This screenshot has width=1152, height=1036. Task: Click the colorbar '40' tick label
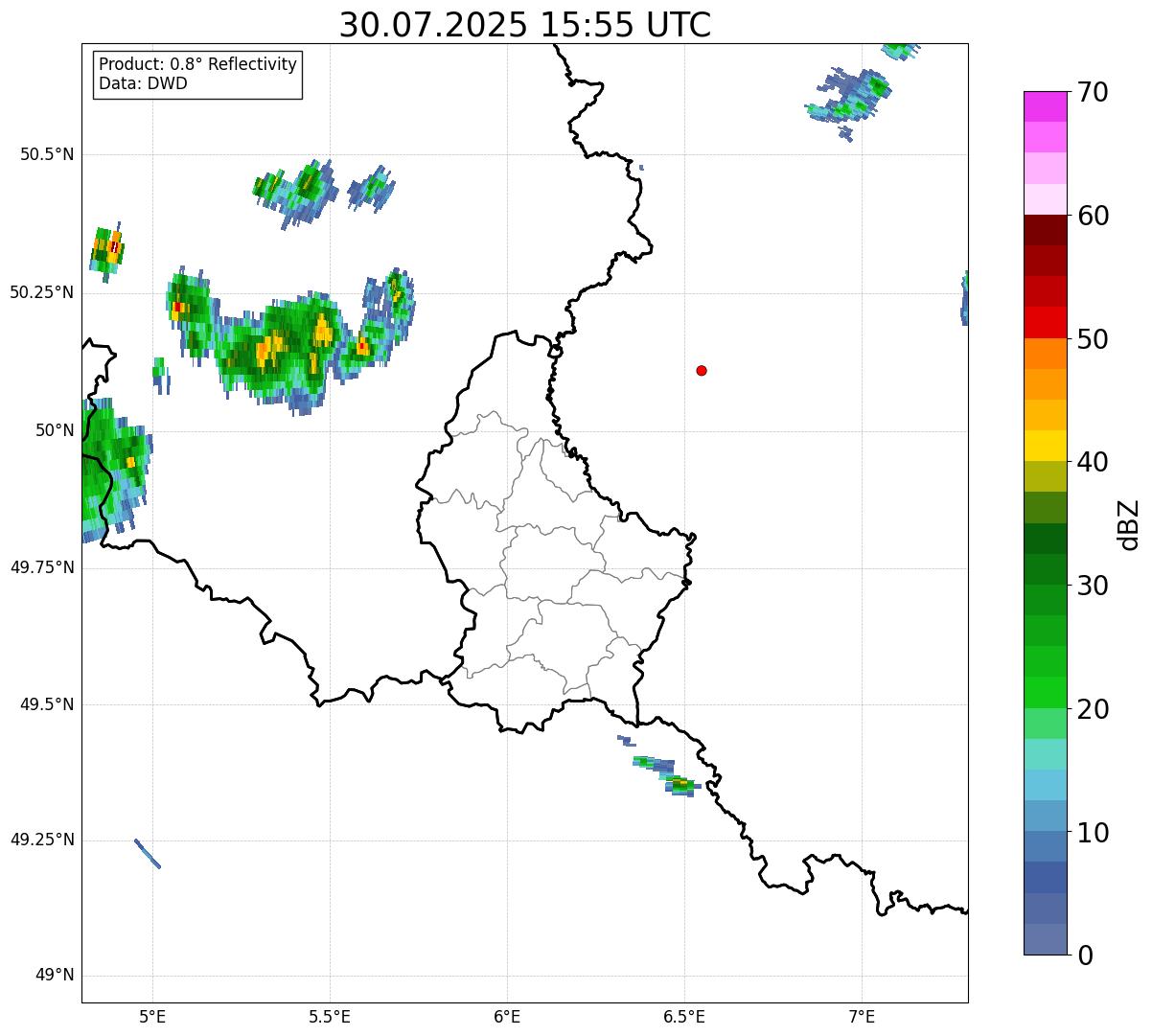pos(1093,462)
